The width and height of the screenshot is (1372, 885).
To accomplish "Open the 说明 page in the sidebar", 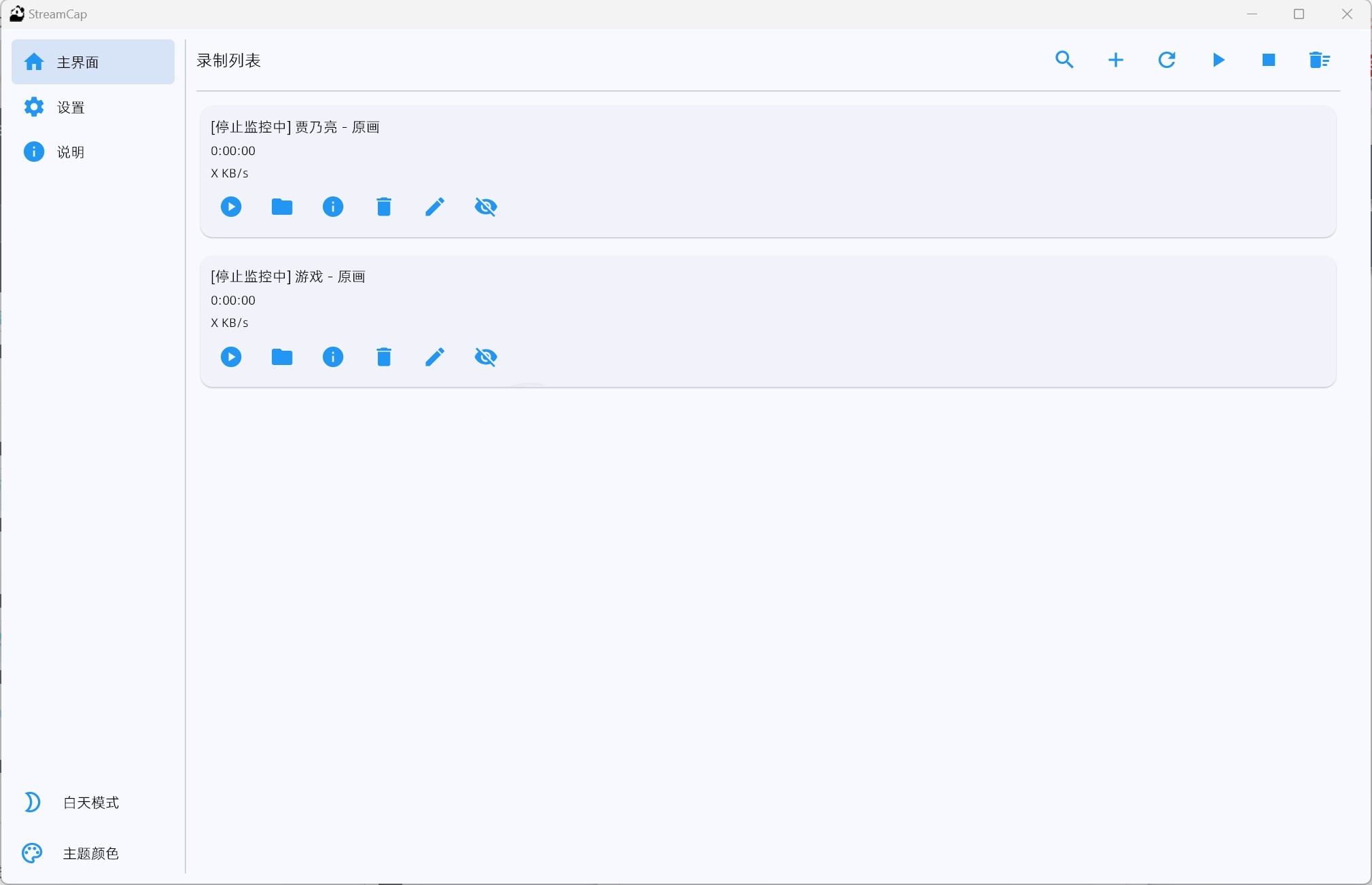I will tap(71, 152).
